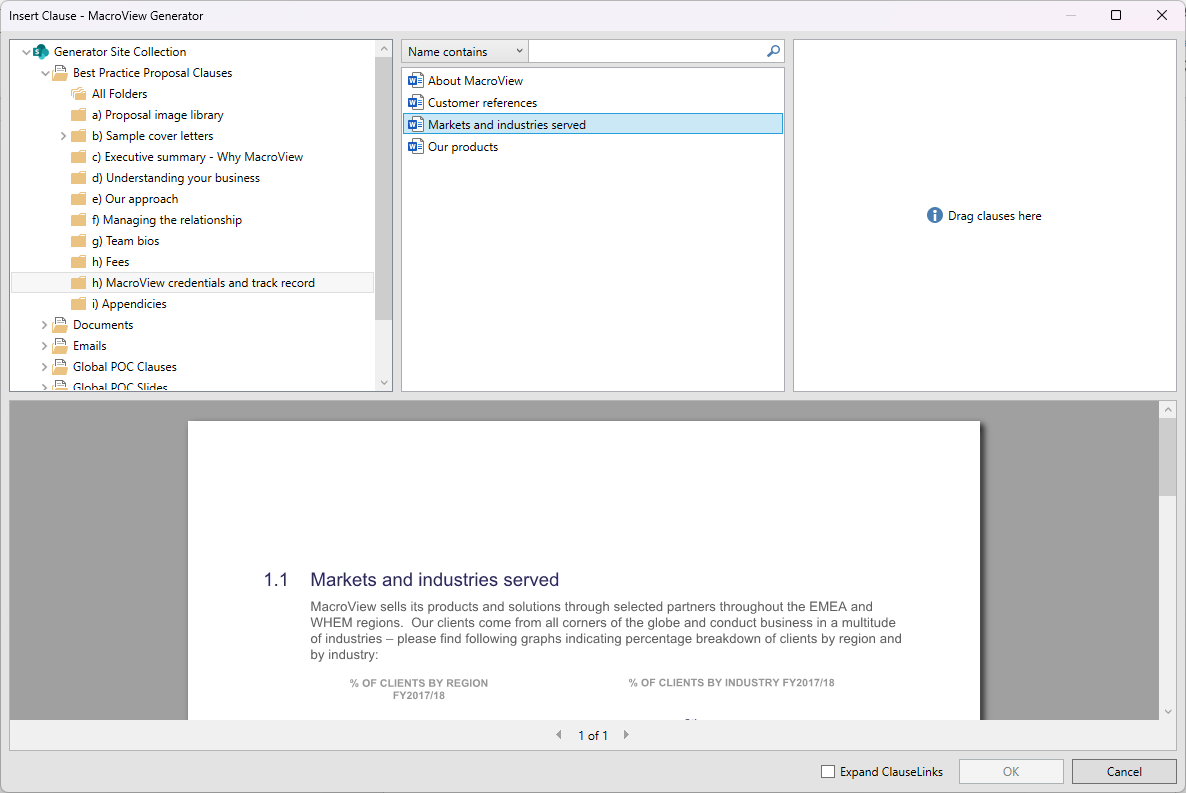This screenshot has width=1186, height=793.
Task: Click the folder icon for Executive summary
Action: [x=79, y=157]
